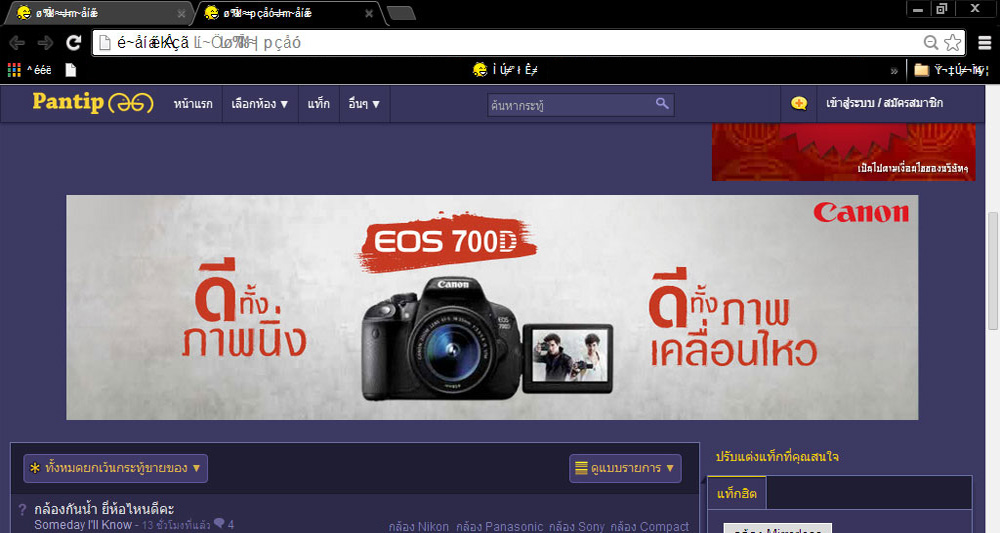Image resolution: width=1000 pixels, height=533 pixels.
Task: Expand the ทั้งหมดยกเว้นกระทู้ขายของ filter dropdown
Action: tap(115, 468)
